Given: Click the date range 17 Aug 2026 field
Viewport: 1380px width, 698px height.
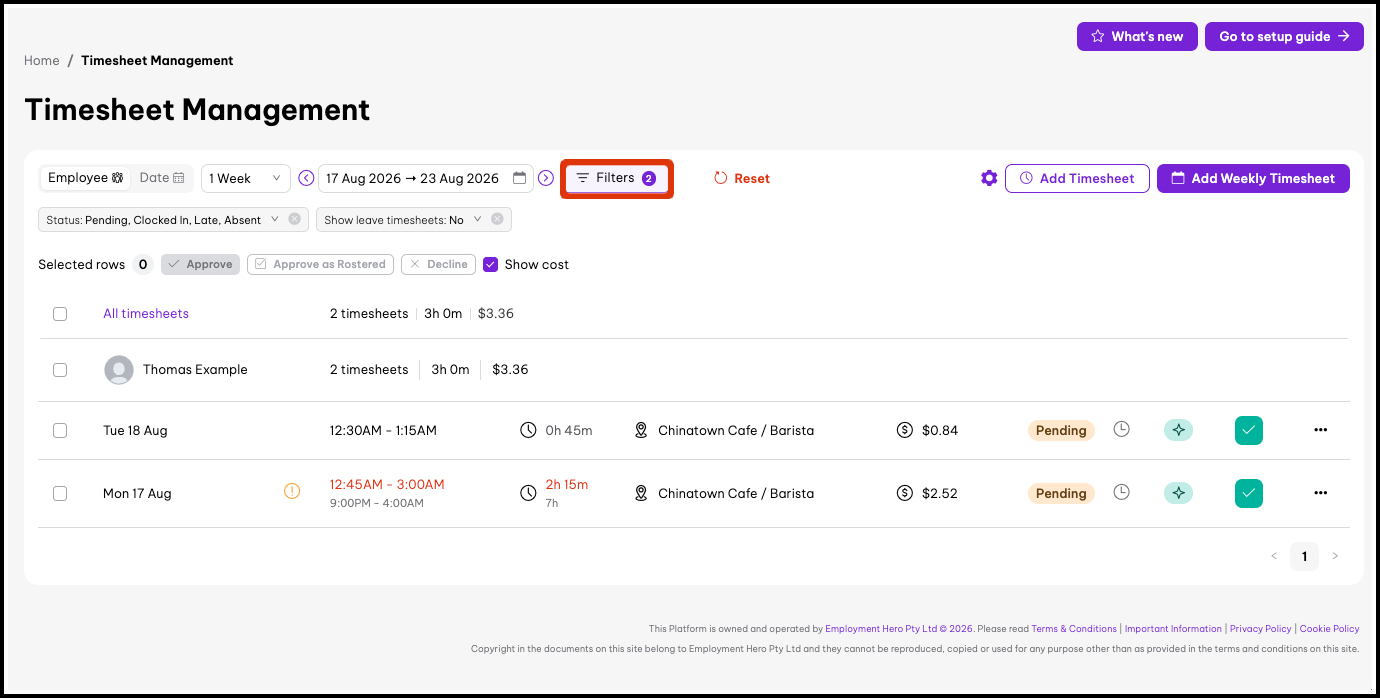Looking at the screenshot, I should pos(426,178).
